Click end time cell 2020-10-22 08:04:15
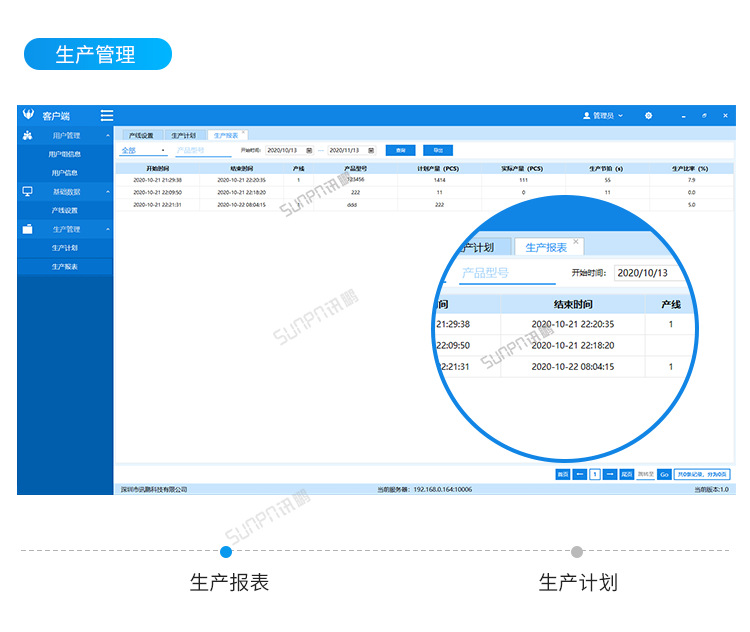The height and width of the screenshot is (632, 750). coord(242,205)
